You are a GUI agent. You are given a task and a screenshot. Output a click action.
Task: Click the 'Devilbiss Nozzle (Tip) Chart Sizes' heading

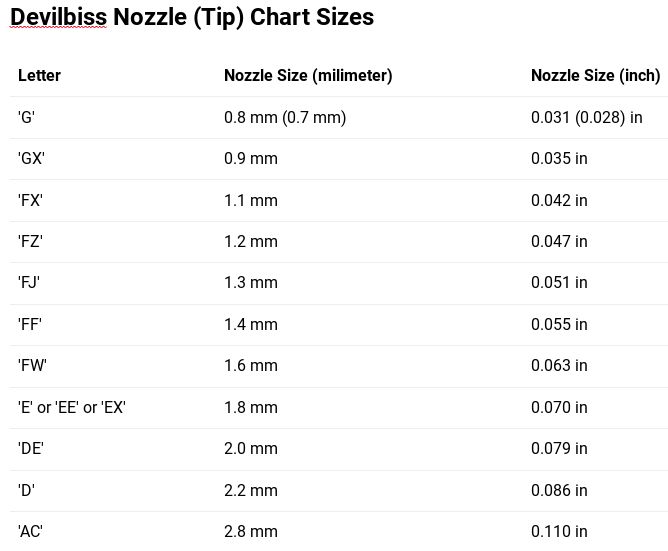coord(192,18)
